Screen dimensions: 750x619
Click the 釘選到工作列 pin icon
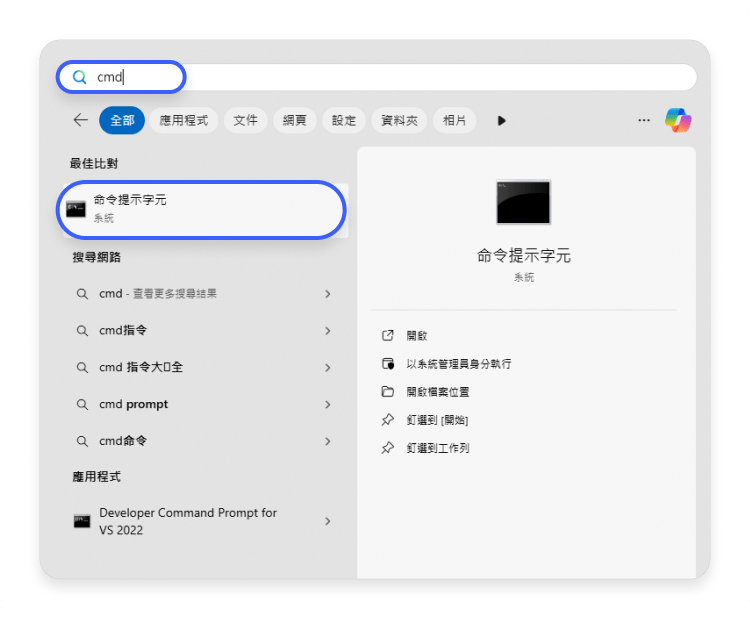point(388,448)
